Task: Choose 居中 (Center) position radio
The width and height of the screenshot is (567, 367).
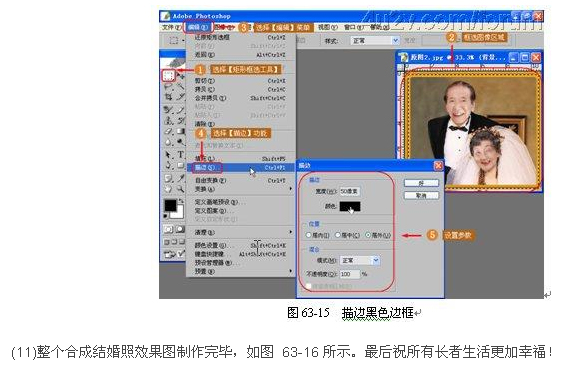Action: [338, 235]
